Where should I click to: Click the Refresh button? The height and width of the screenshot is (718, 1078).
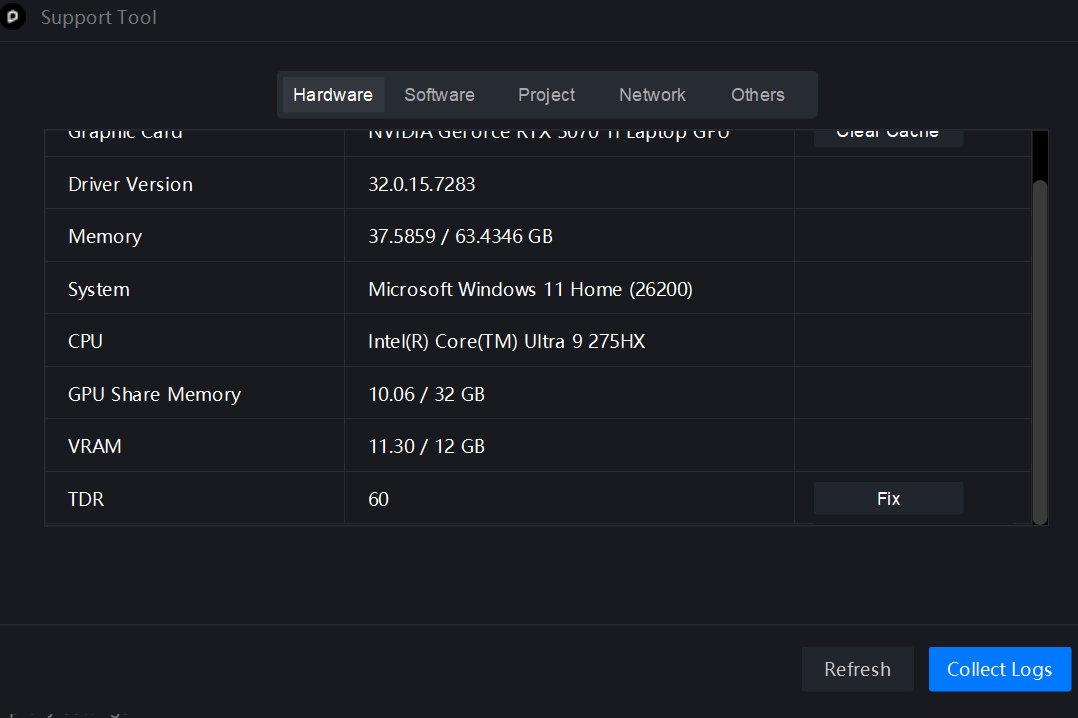tap(857, 669)
